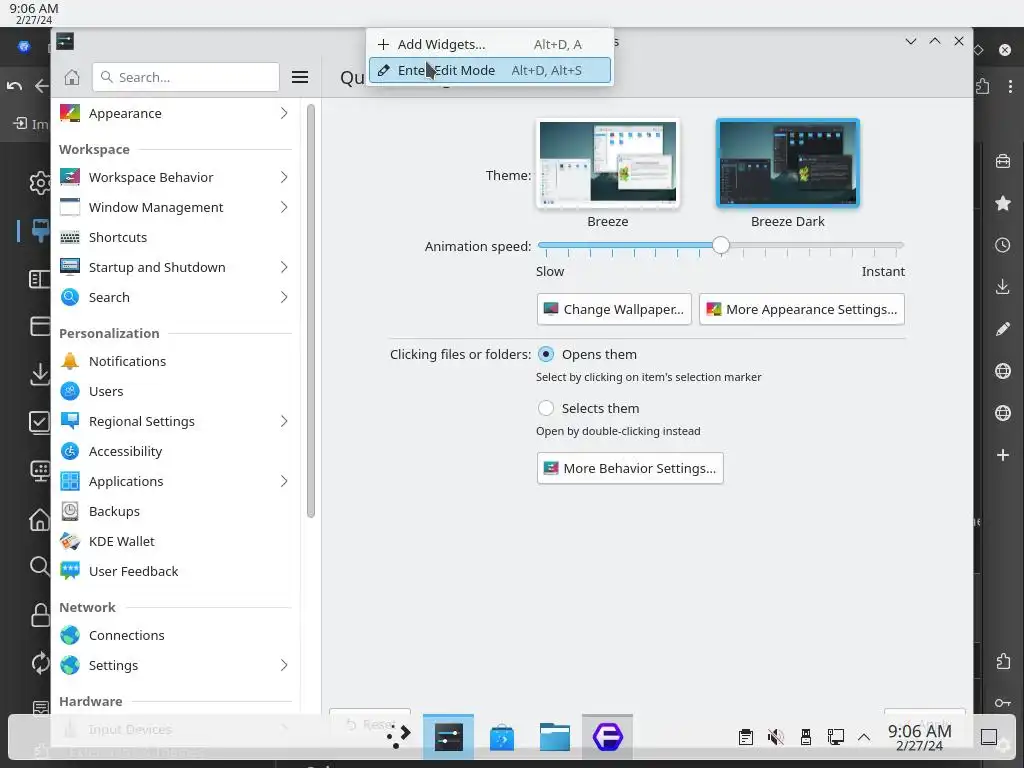Click System Settings title bar app icon
The width and height of the screenshot is (1024, 768).
click(x=65, y=41)
